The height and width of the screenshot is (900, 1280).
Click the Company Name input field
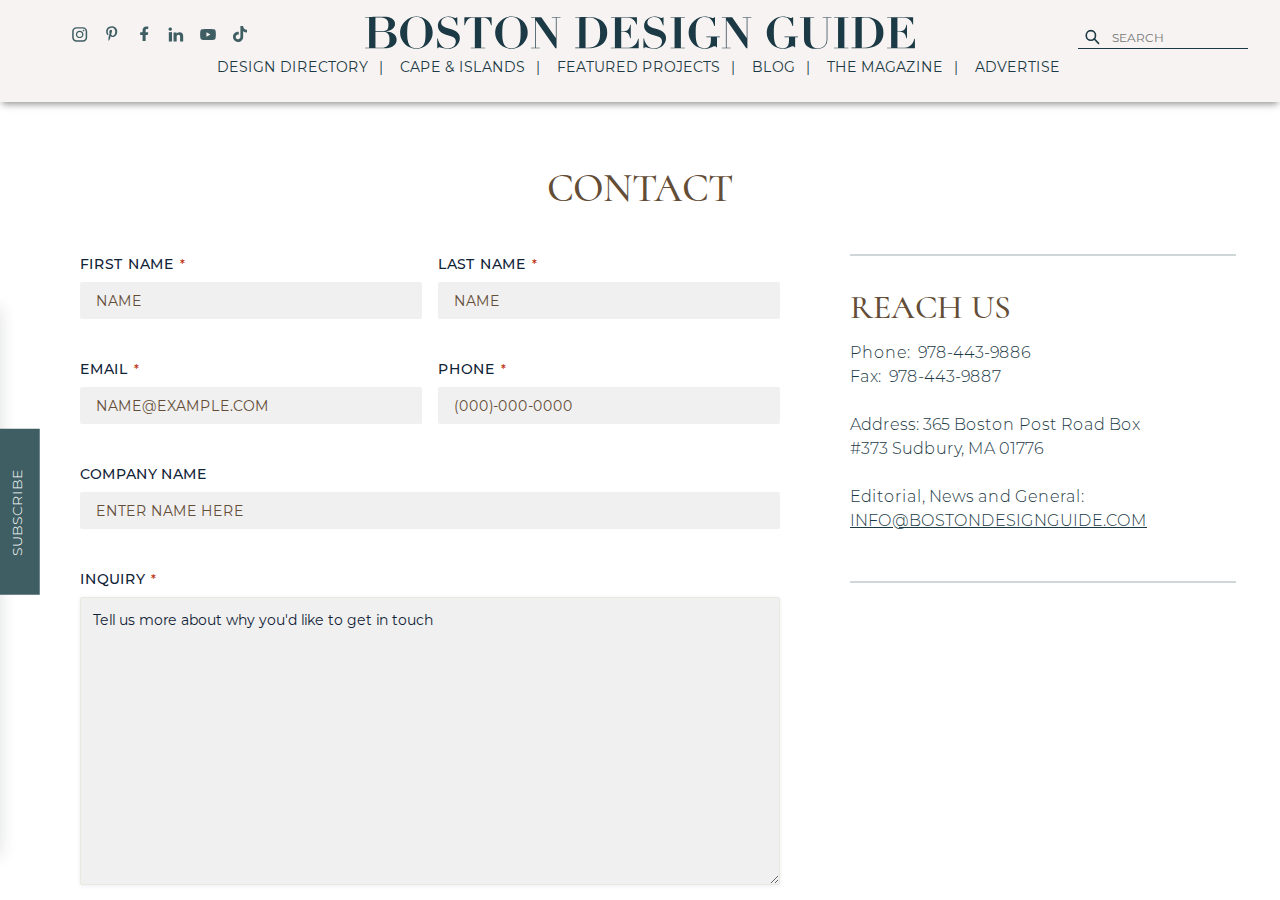(x=430, y=510)
